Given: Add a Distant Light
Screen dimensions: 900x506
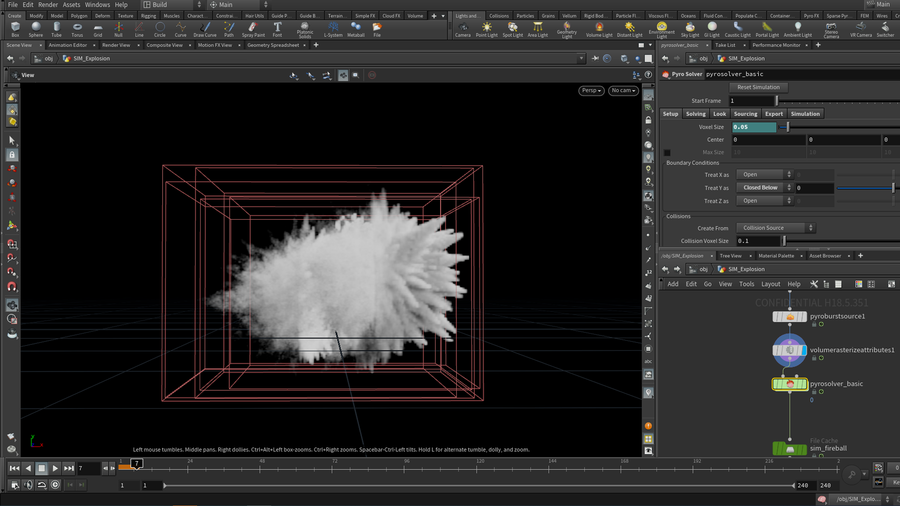Looking at the screenshot, I should (x=630, y=29).
